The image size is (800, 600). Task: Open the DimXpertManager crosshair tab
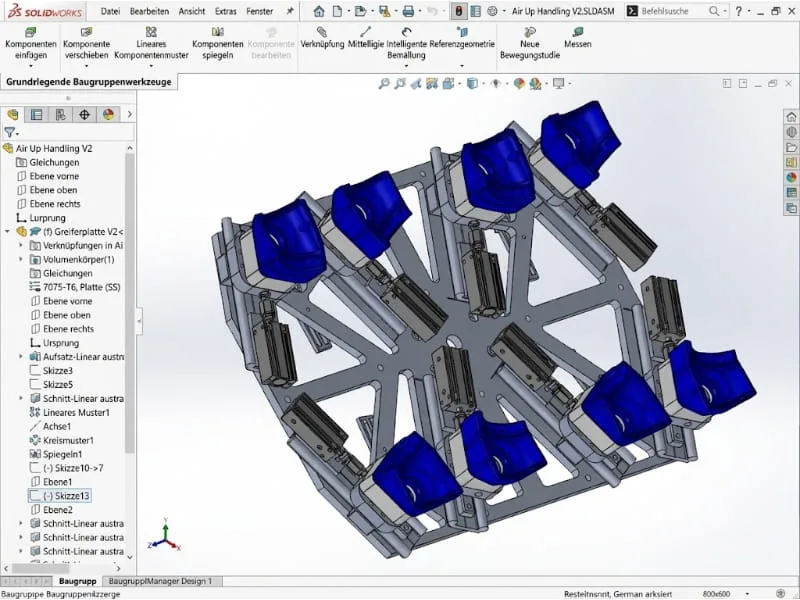[x=84, y=114]
